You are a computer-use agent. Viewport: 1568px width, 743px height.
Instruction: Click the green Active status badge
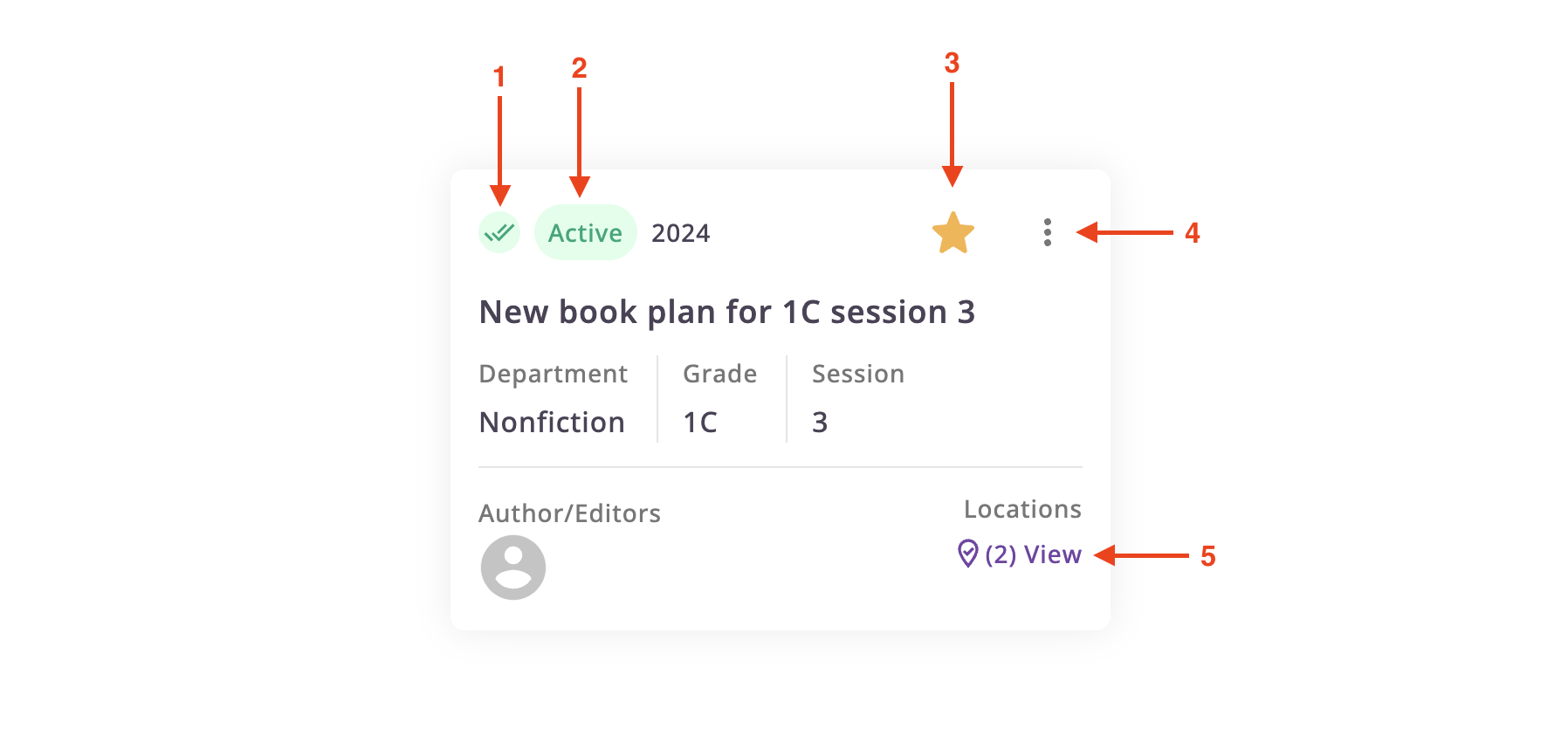tap(585, 233)
